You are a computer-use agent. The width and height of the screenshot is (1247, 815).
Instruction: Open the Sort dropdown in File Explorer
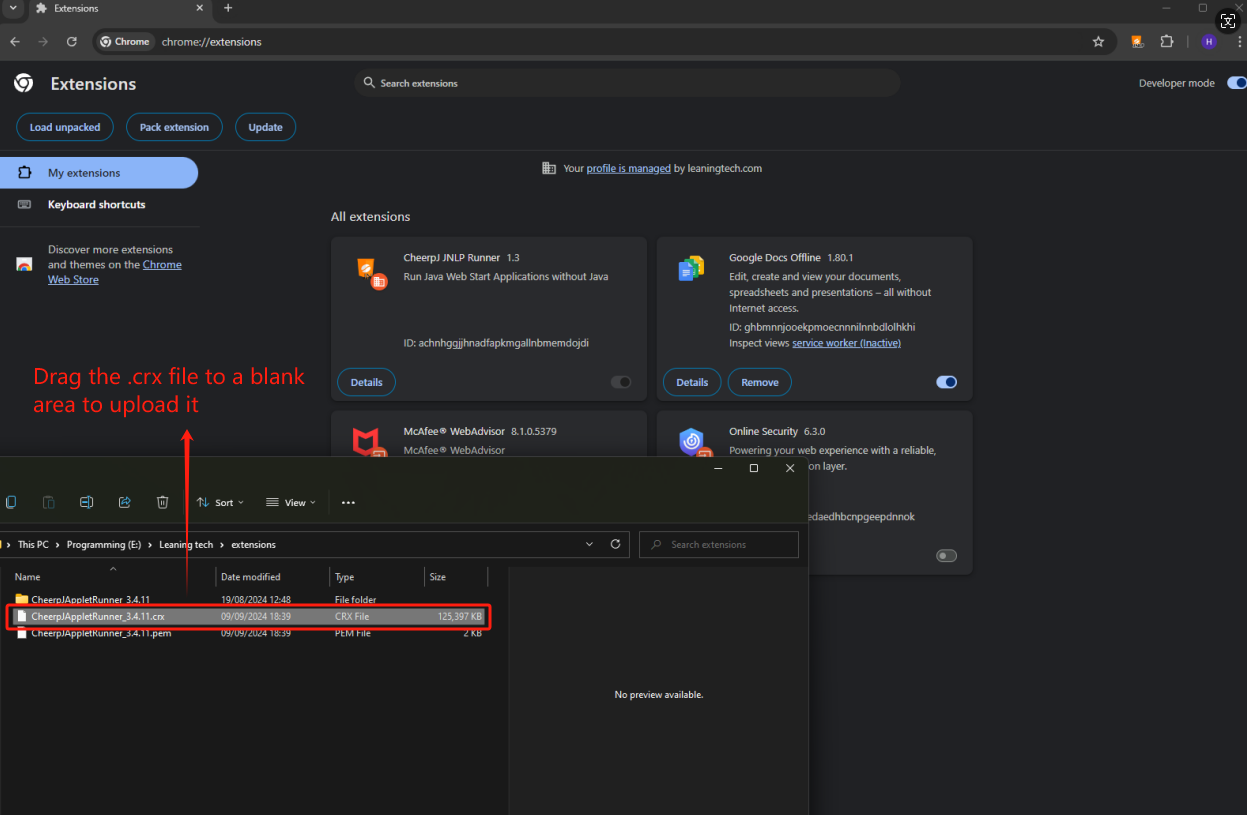point(221,503)
